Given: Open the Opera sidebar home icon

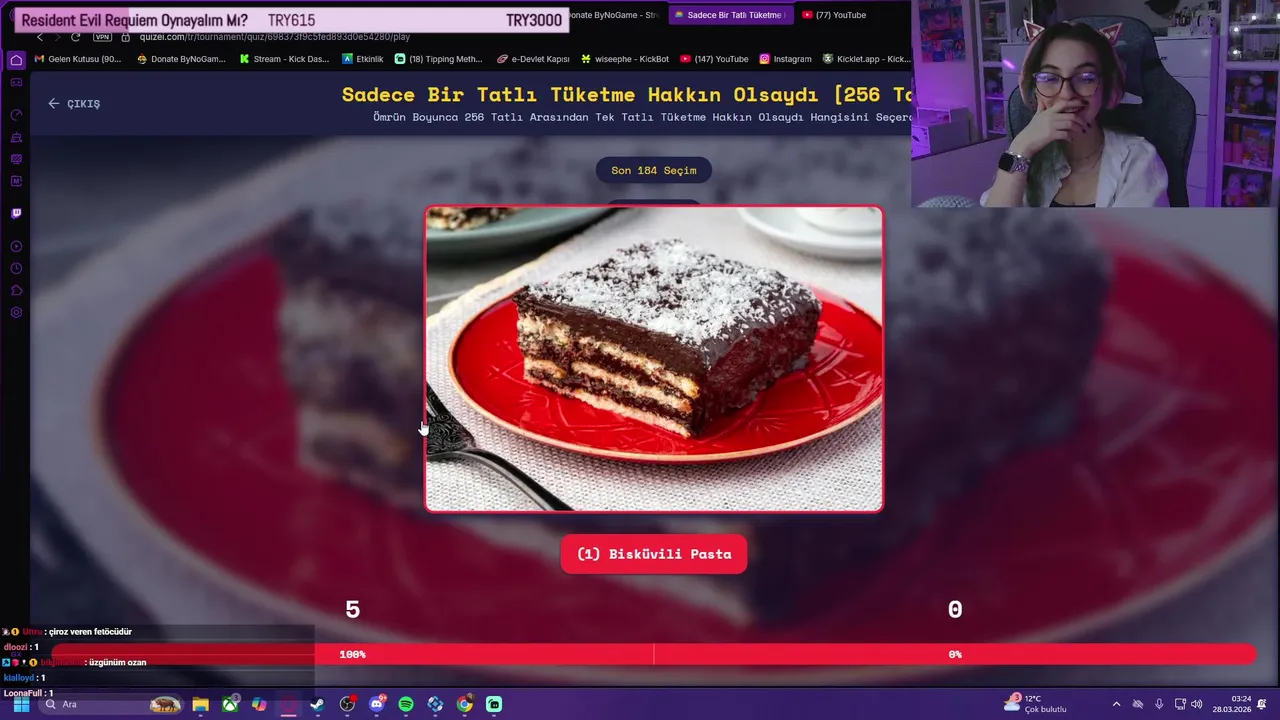Looking at the screenshot, I should click(x=16, y=60).
